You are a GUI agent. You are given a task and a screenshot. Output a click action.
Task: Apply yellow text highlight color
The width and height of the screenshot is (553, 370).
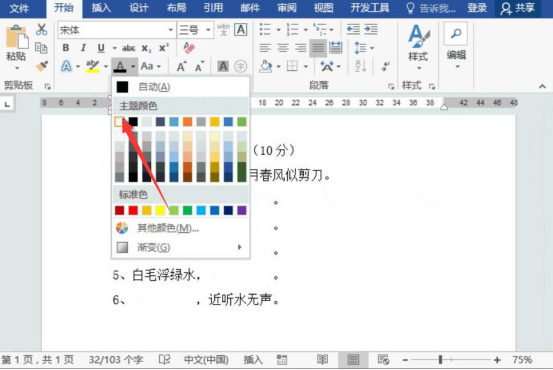point(93,66)
